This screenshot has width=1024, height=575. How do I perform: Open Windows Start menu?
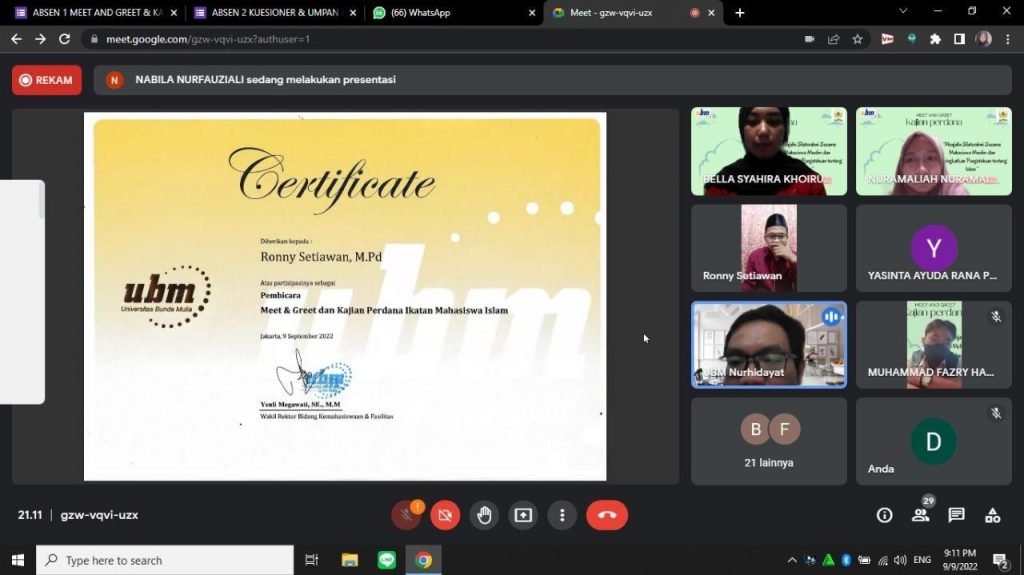coord(18,560)
